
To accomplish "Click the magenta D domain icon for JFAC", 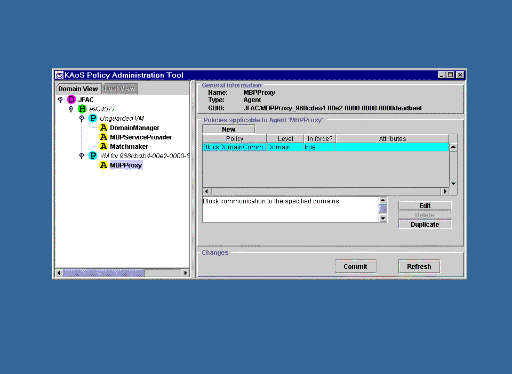I will point(71,99).
